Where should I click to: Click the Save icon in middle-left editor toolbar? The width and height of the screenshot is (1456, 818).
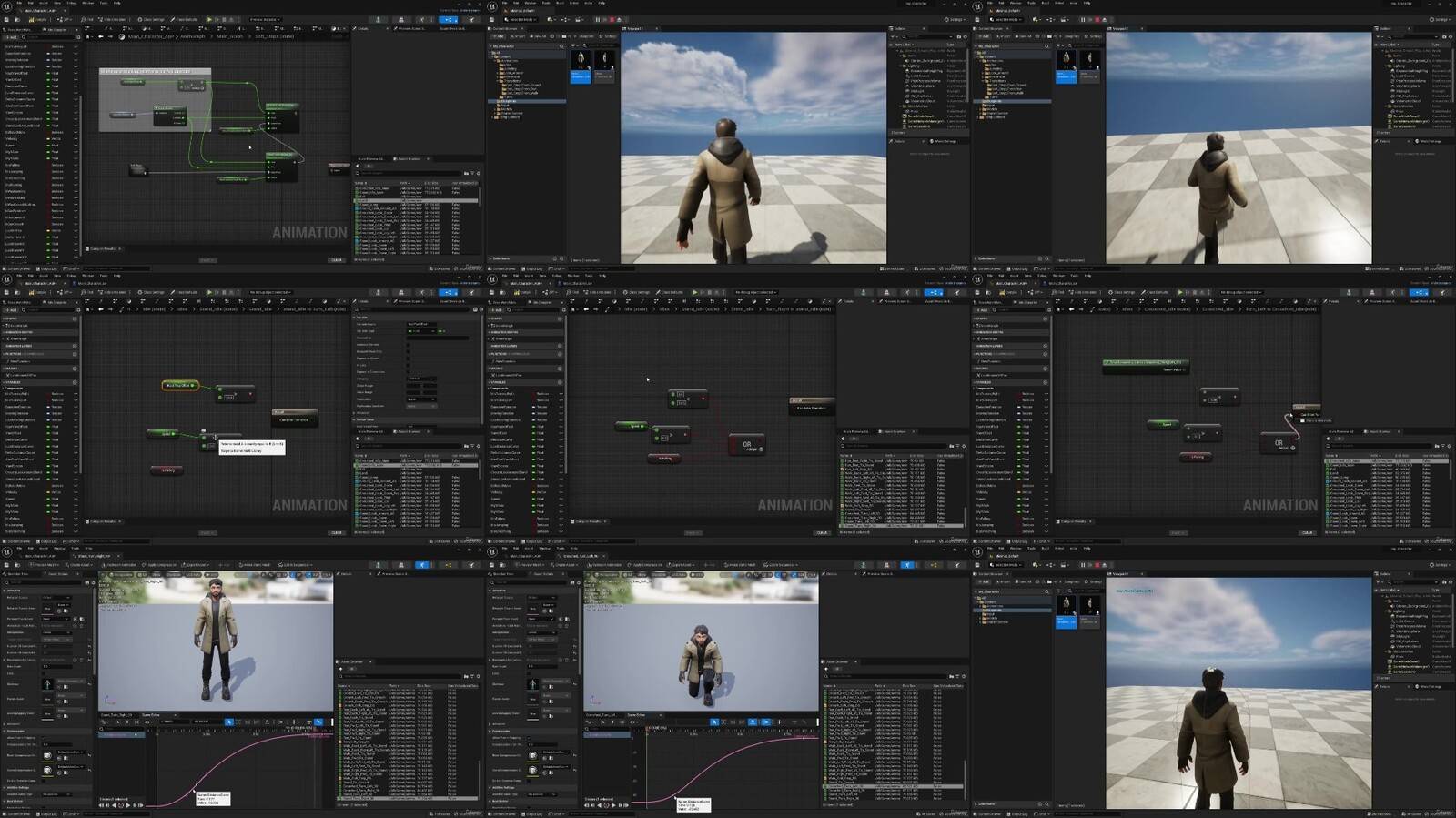coord(7,292)
